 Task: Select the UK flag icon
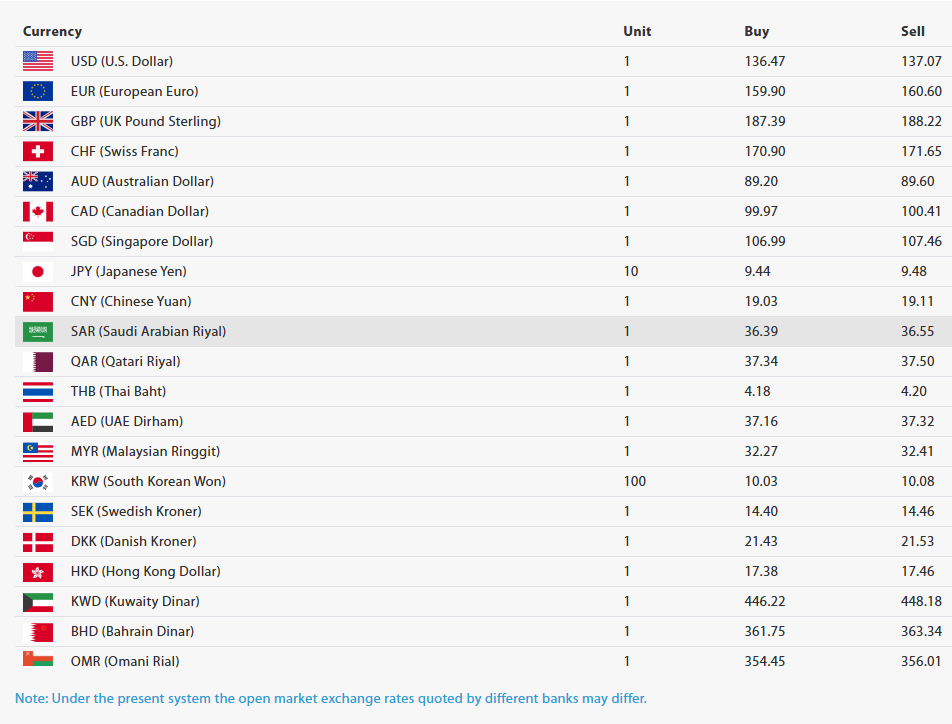[x=38, y=121]
